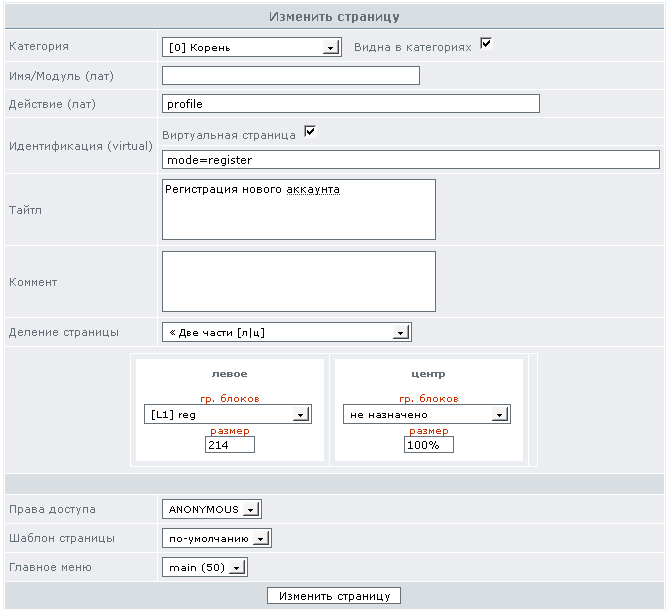Click the left column size field '214'
This screenshot has width=667, height=610.
click(x=230, y=445)
